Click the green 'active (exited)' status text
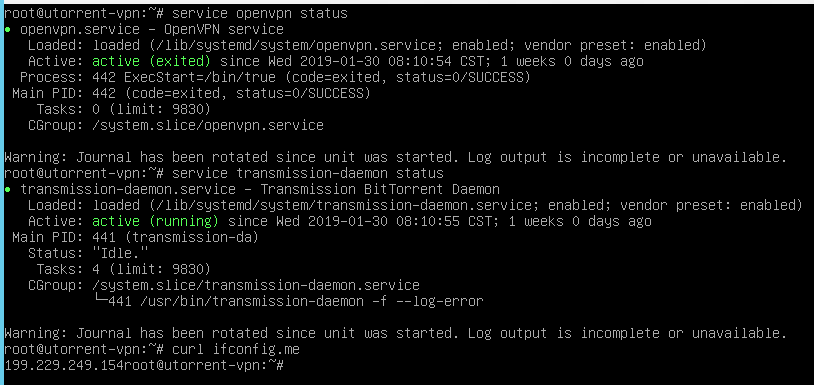 point(152,61)
